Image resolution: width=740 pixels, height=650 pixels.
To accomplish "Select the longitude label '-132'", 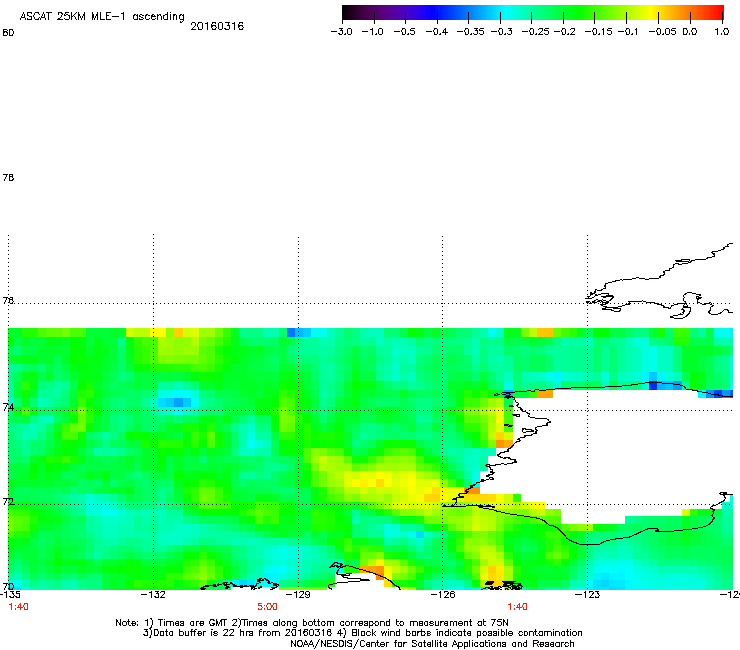I will 153,594.
